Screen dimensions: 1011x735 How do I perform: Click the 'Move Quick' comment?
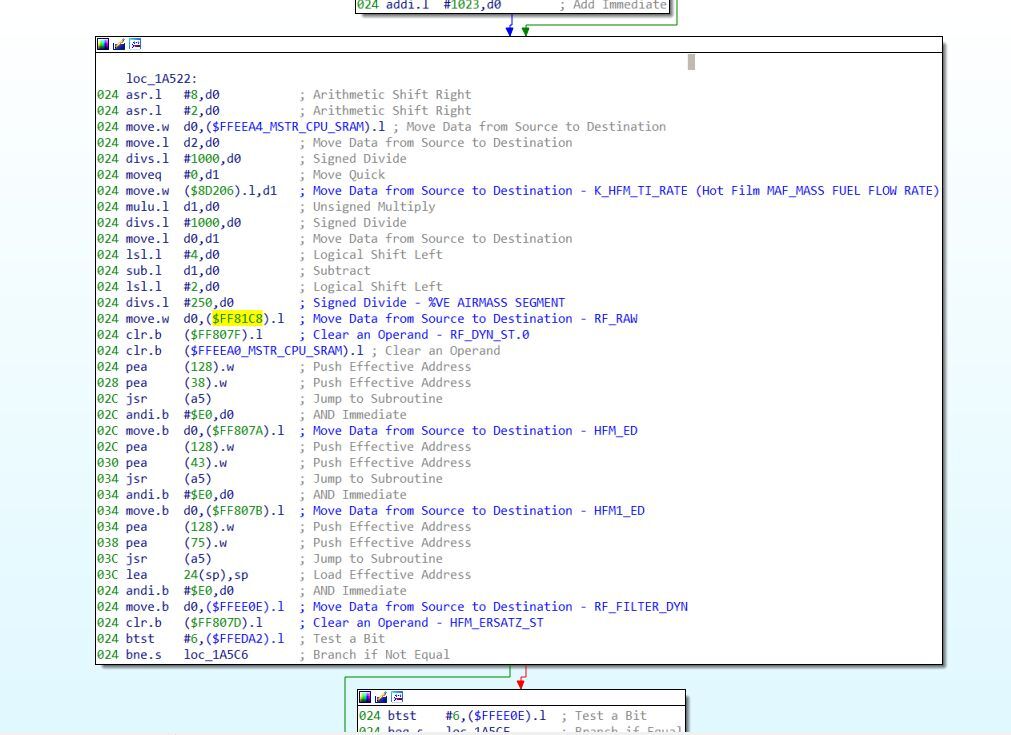(349, 175)
